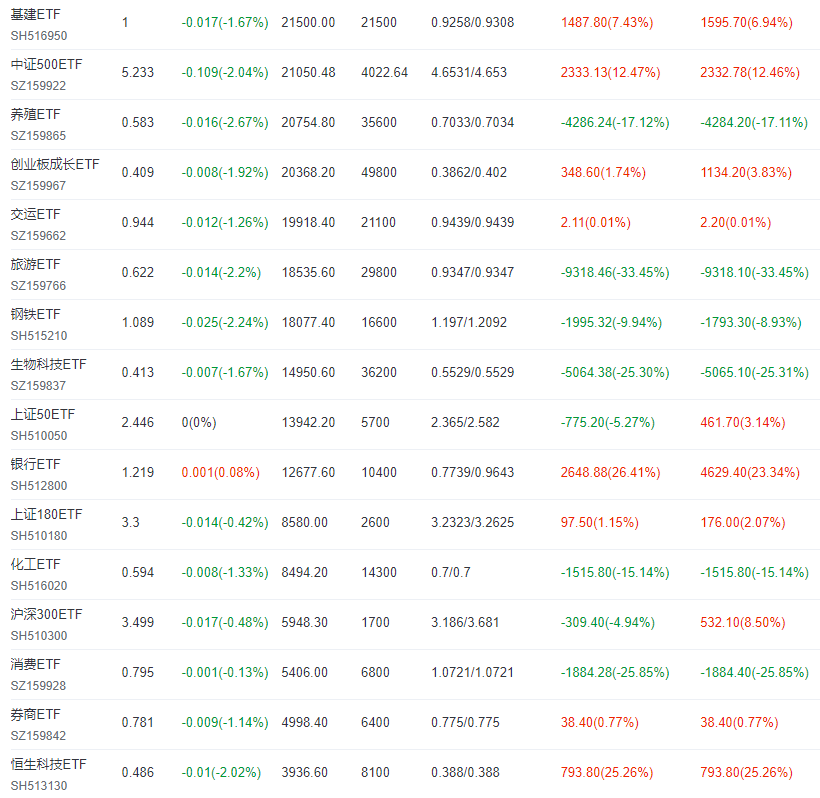This screenshot has width=820, height=798.
Task: Select profit 532.10(8.50%) for 沪深300ETF
Action: 743,622
